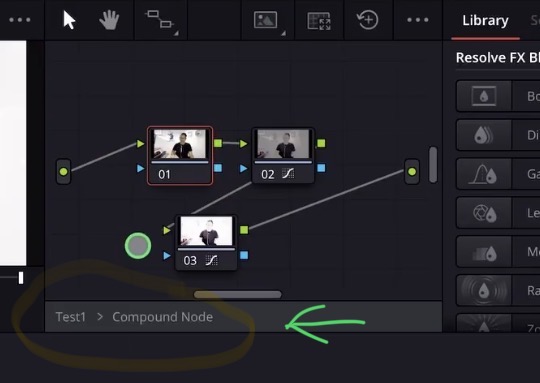This screenshot has height=383, width=540.
Task: Select the Directional blur effect (Di)
Action: tap(498, 135)
